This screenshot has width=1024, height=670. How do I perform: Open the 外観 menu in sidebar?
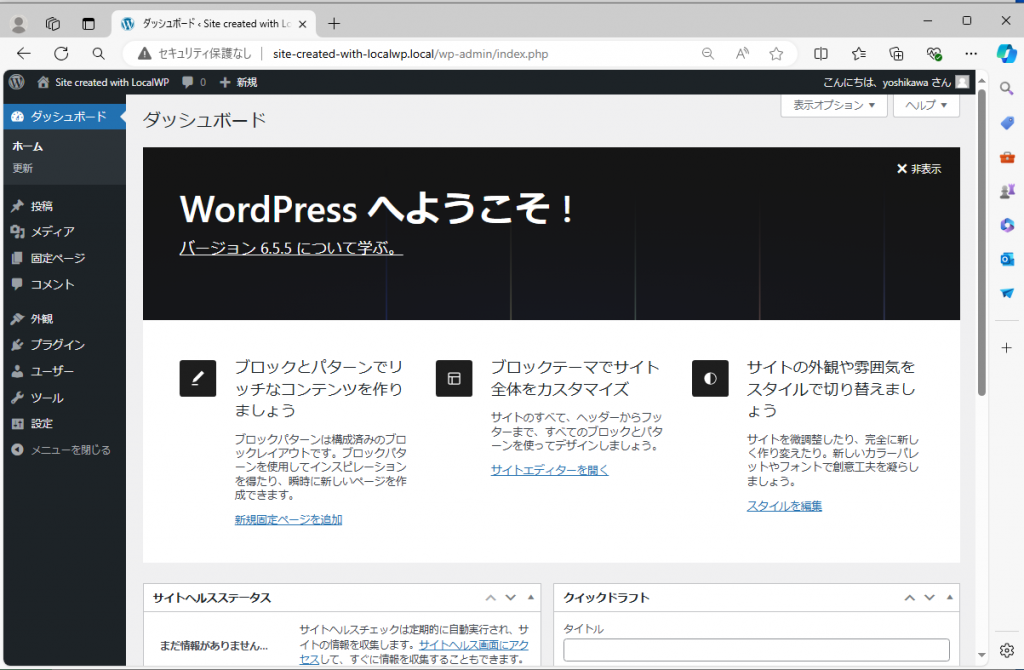pos(42,319)
